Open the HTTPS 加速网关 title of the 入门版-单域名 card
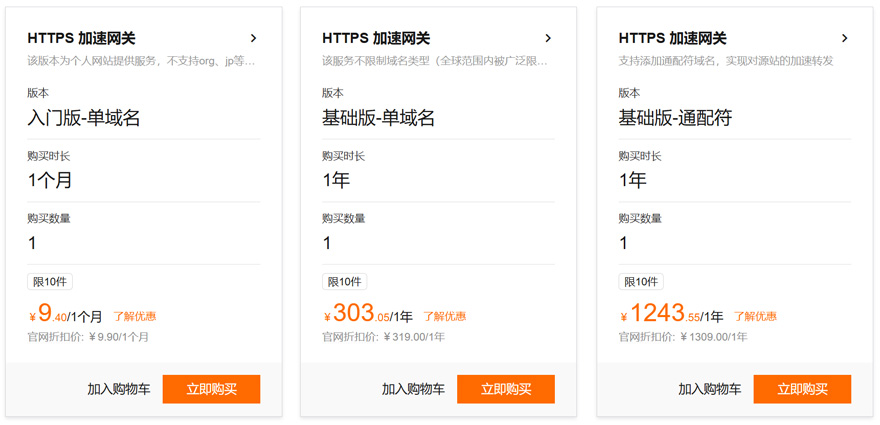The height and width of the screenshot is (425, 880). 81,38
